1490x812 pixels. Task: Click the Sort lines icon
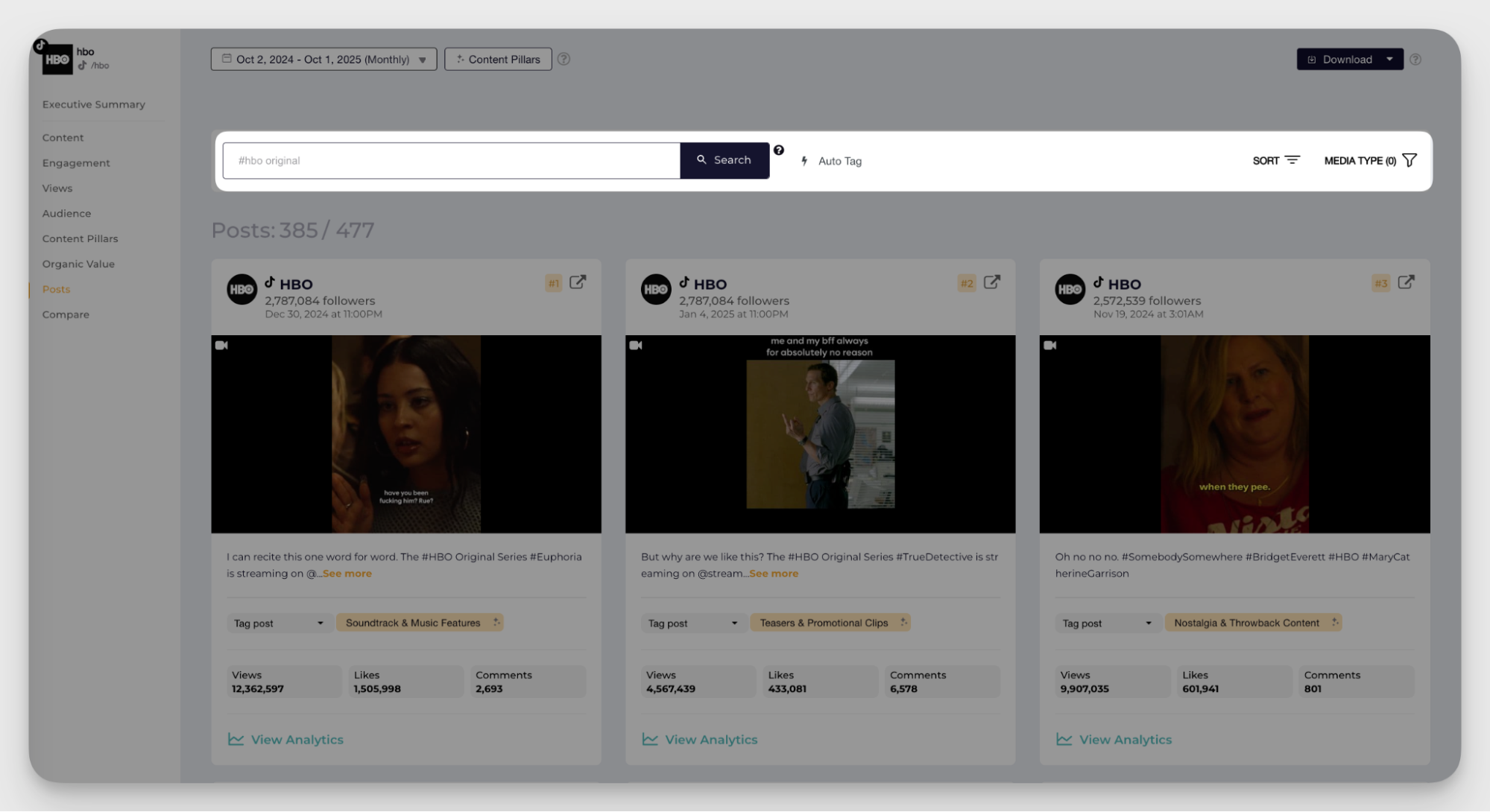coord(1292,160)
